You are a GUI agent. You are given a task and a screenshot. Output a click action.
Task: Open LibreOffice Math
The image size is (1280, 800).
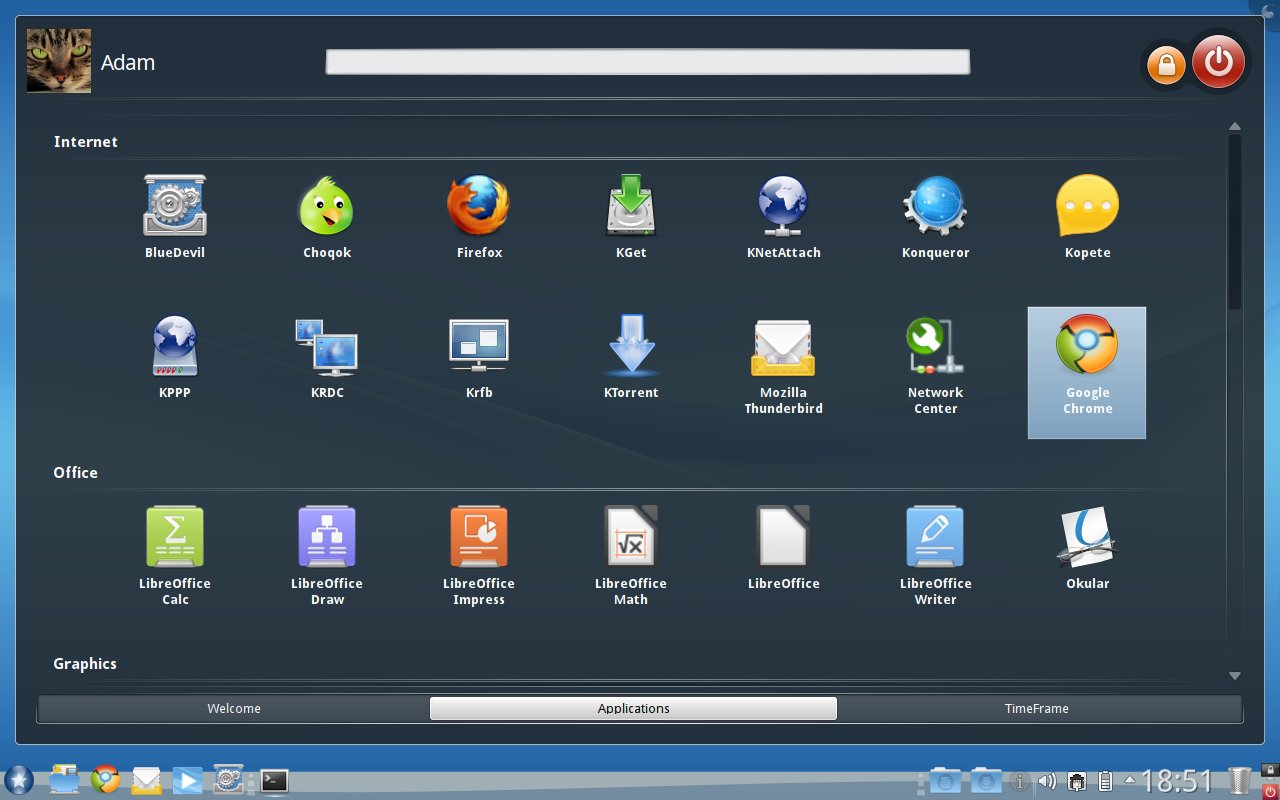coord(631,556)
